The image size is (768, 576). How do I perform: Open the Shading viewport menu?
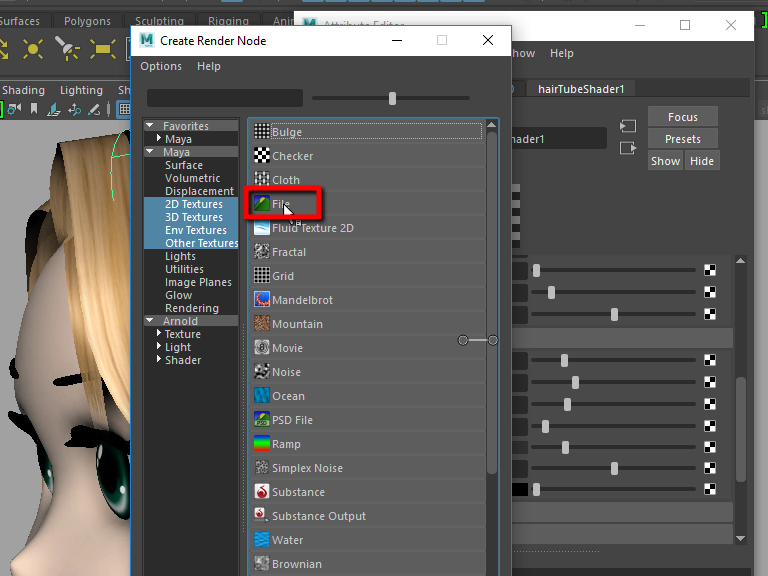(x=23, y=90)
